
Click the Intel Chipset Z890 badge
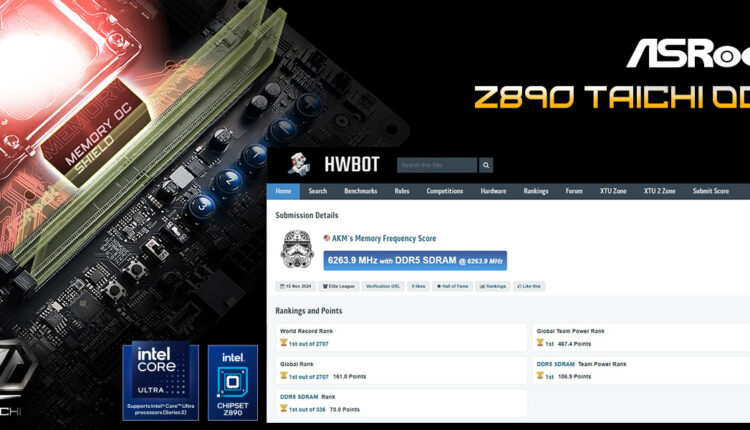[x=232, y=382]
